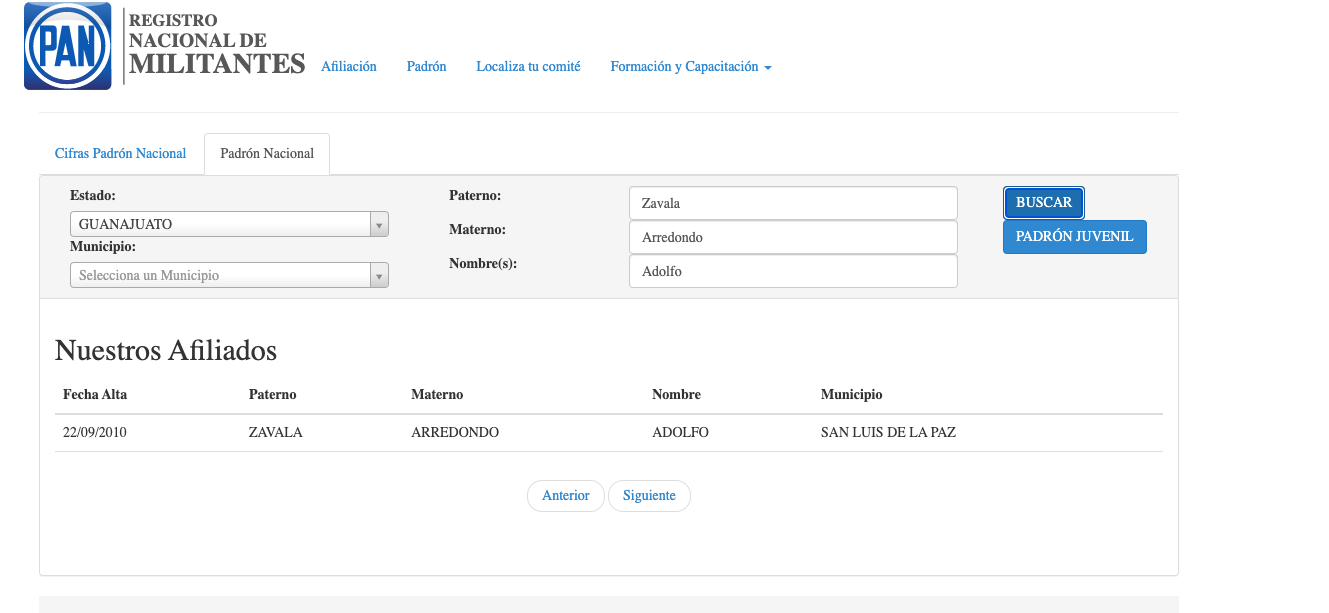Open the Afiliación menu link

pyautogui.click(x=348, y=67)
